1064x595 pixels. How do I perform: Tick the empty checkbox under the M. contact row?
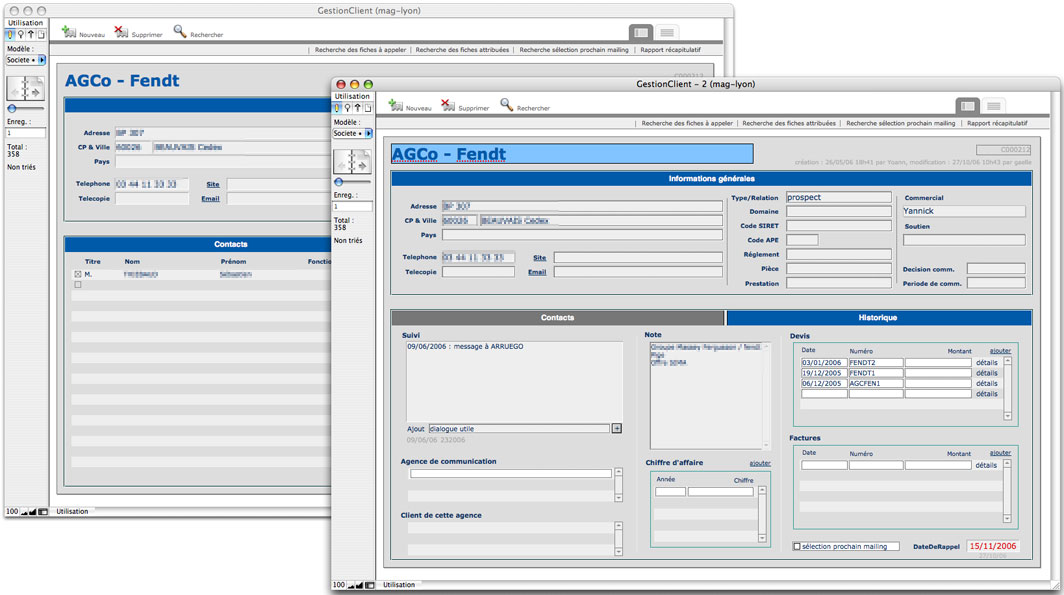pos(78,285)
